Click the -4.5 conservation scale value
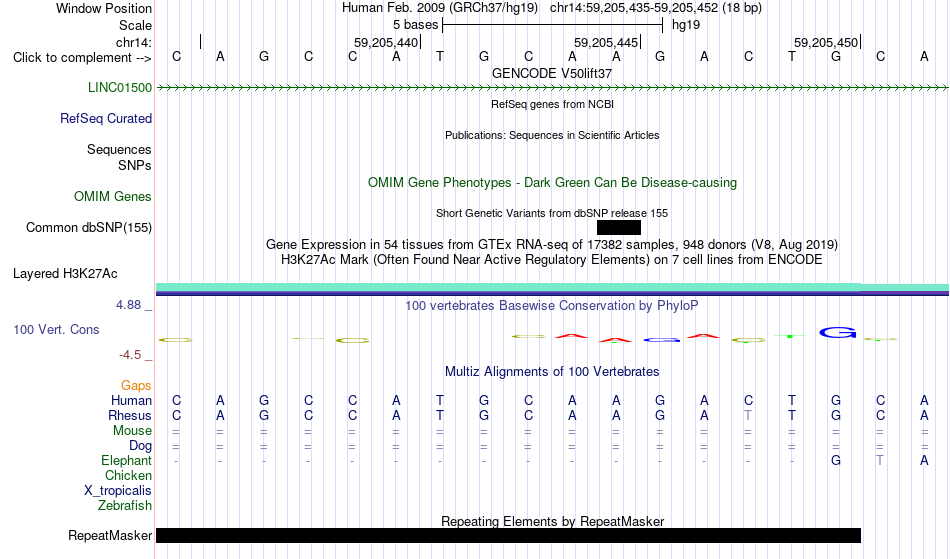This screenshot has height=559, width=950. [130, 355]
